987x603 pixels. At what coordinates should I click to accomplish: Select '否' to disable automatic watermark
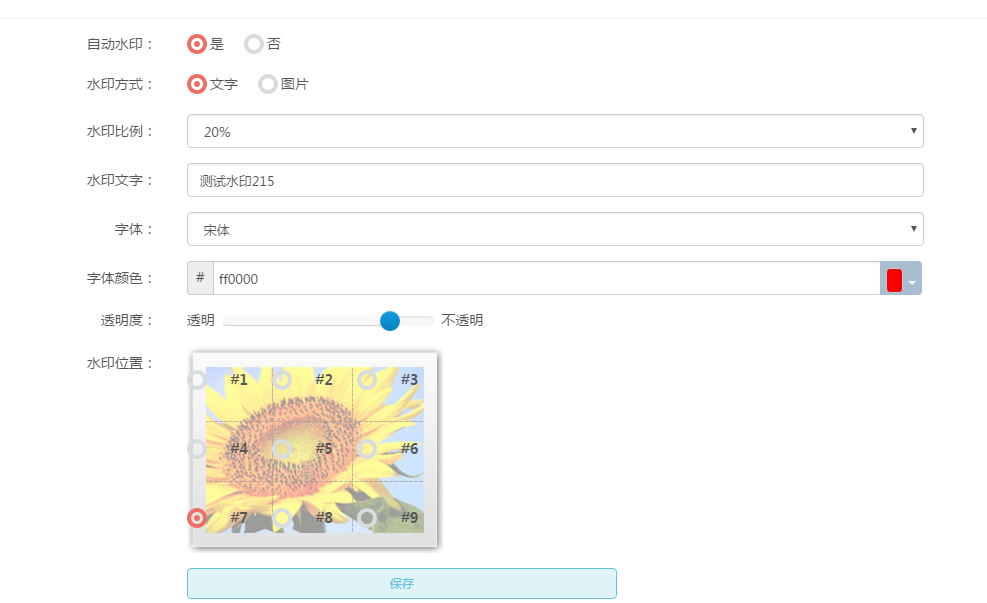254,44
